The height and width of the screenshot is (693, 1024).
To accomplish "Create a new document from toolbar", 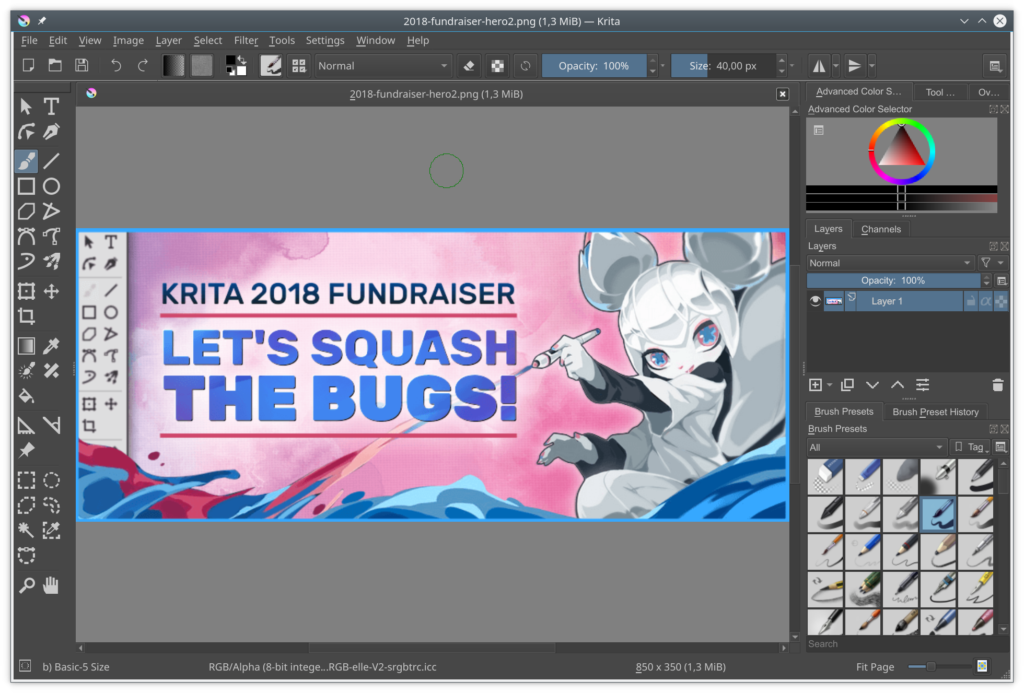I will coord(28,65).
